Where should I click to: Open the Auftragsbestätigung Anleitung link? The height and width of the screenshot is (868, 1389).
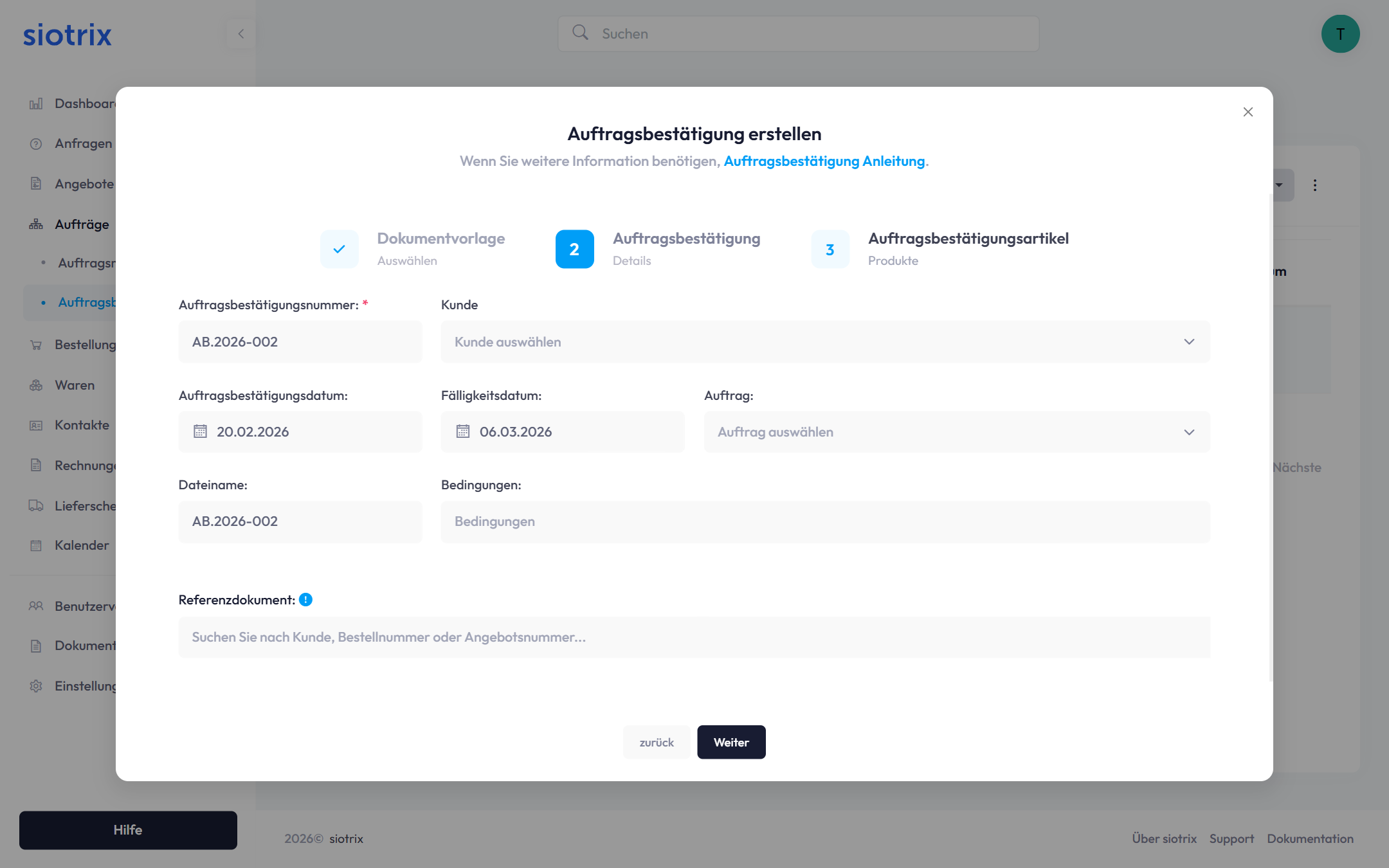pyautogui.click(x=824, y=161)
